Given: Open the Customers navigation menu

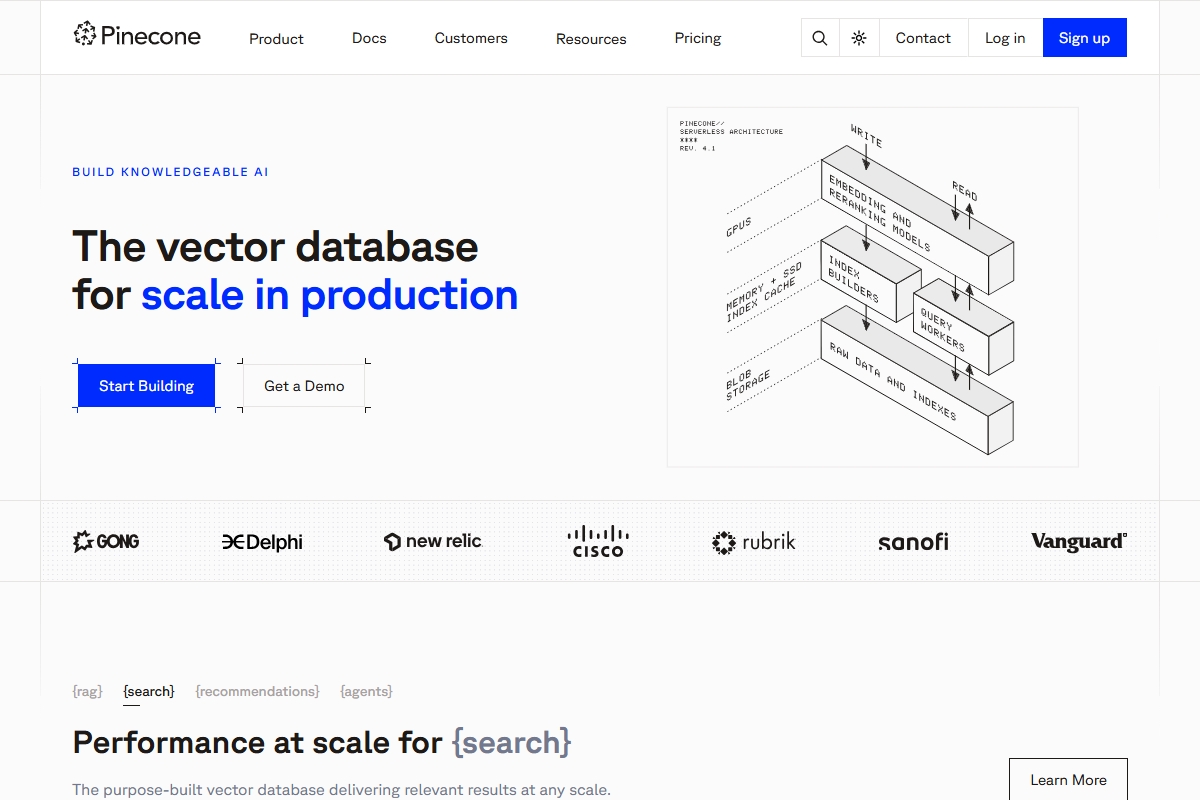Looking at the screenshot, I should [x=471, y=38].
